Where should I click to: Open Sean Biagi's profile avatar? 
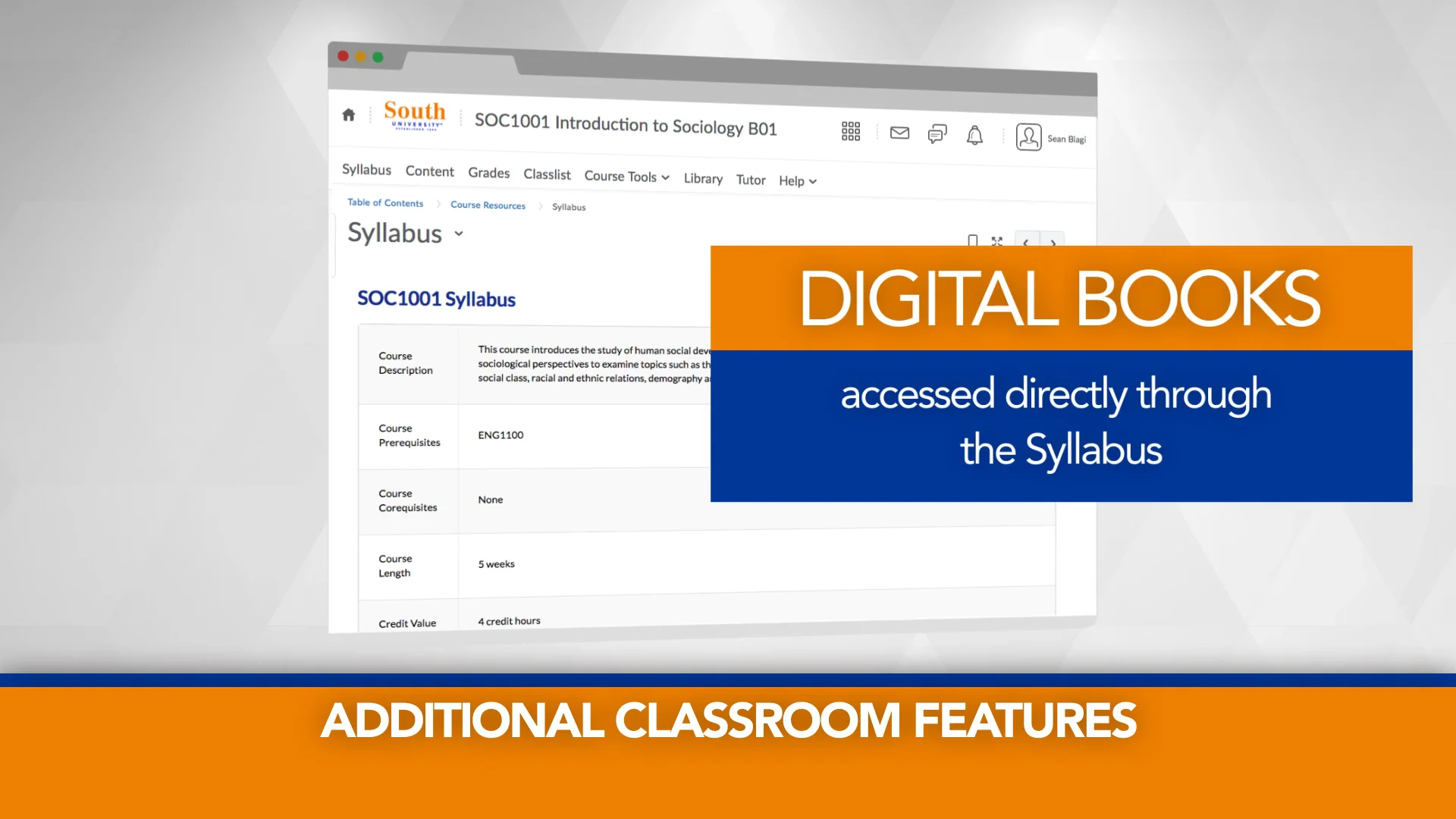[x=1028, y=136]
